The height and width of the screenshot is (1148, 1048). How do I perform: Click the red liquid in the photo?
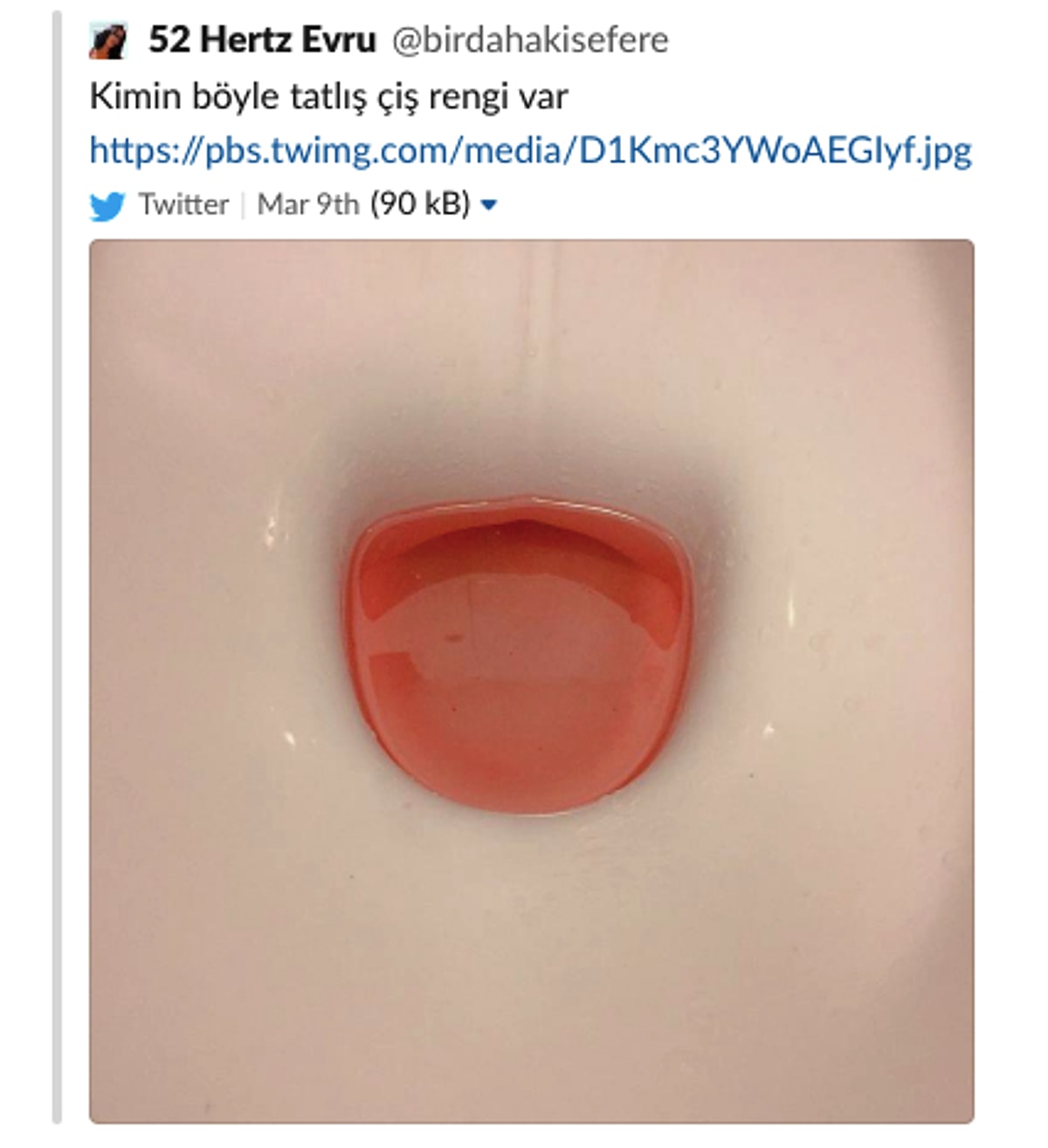click(521, 663)
